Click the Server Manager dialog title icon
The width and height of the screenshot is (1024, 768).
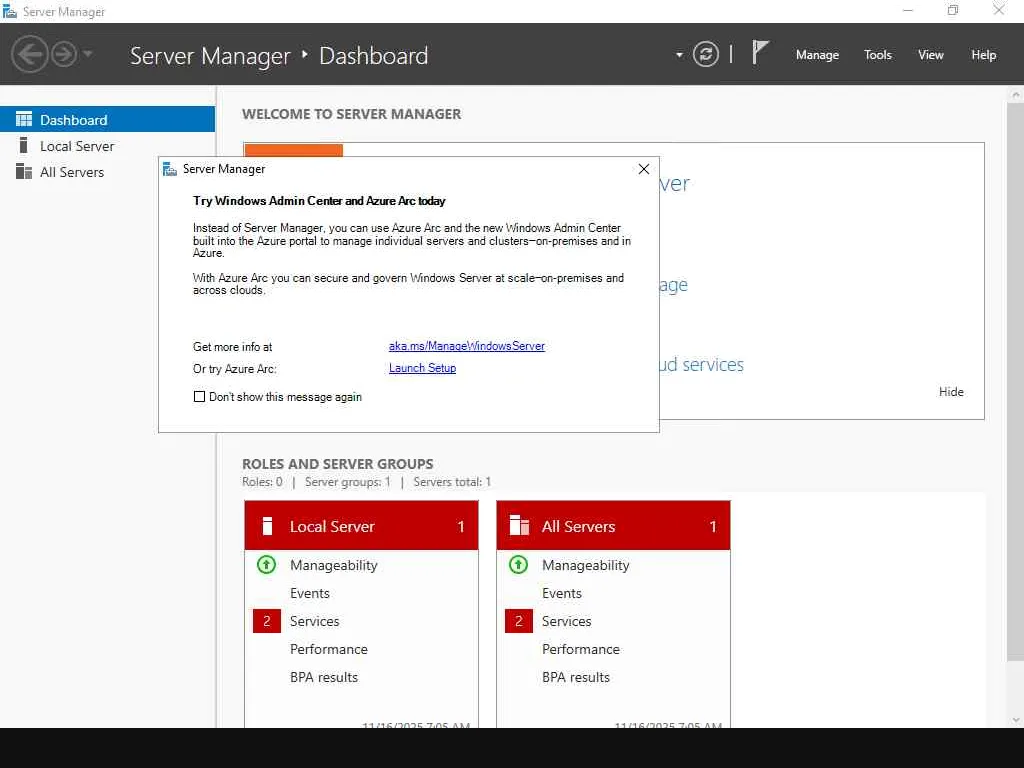tap(170, 169)
